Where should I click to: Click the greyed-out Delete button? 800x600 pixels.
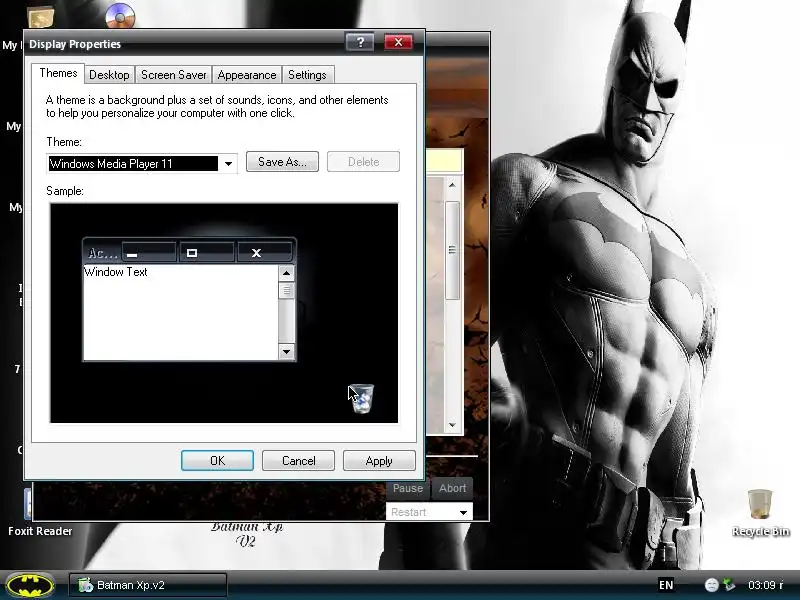point(363,162)
